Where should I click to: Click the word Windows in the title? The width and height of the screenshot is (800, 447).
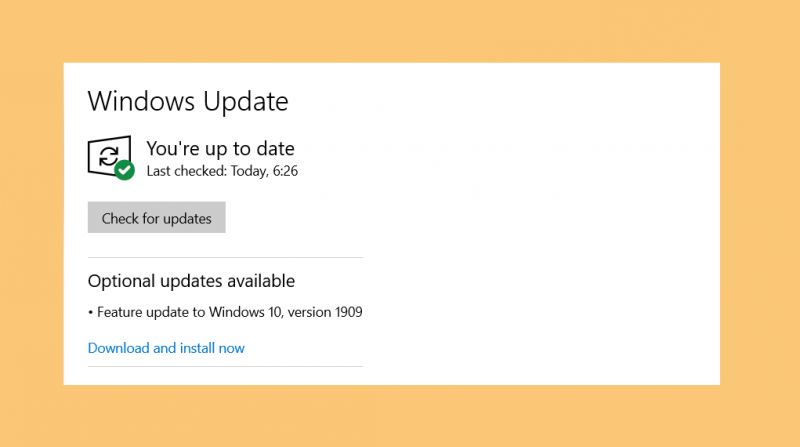(141, 101)
